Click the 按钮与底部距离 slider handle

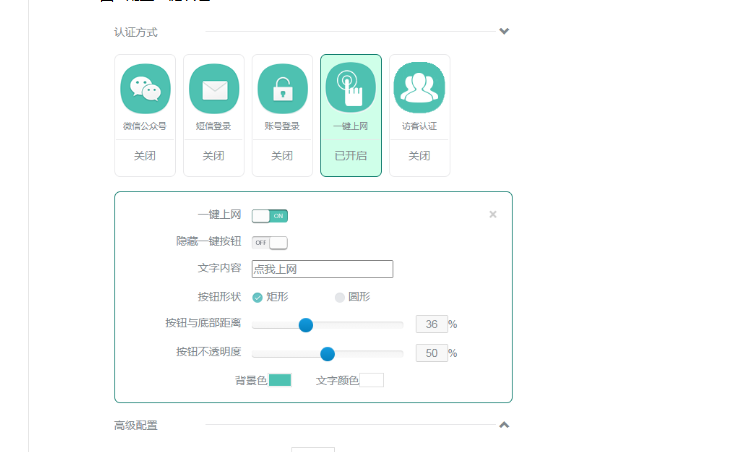click(306, 325)
